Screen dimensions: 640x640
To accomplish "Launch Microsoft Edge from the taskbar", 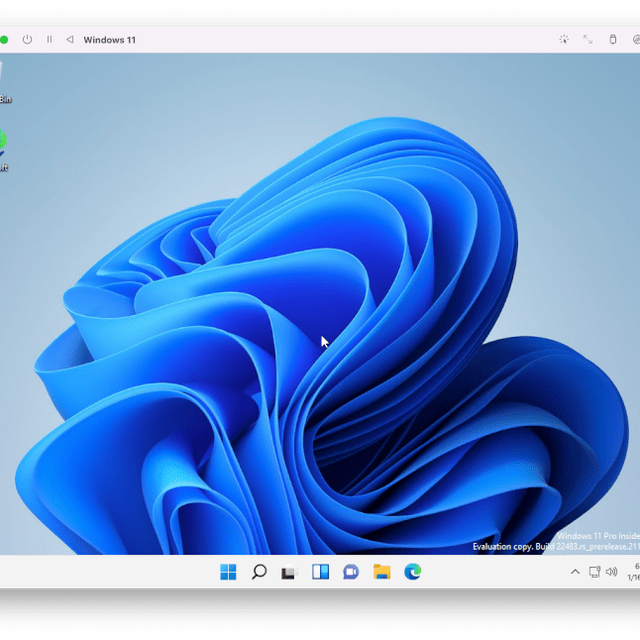I will [x=413, y=572].
